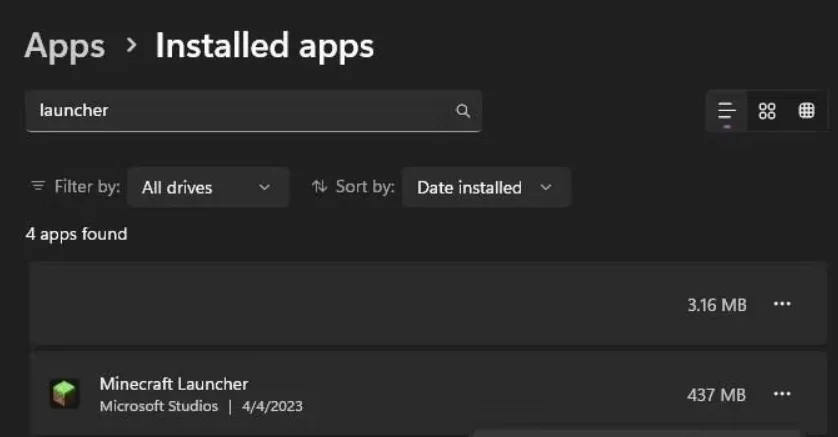Image resolution: width=838 pixels, height=437 pixels.
Task: Click the filter lines icon
Action: pyautogui.click(x=38, y=186)
